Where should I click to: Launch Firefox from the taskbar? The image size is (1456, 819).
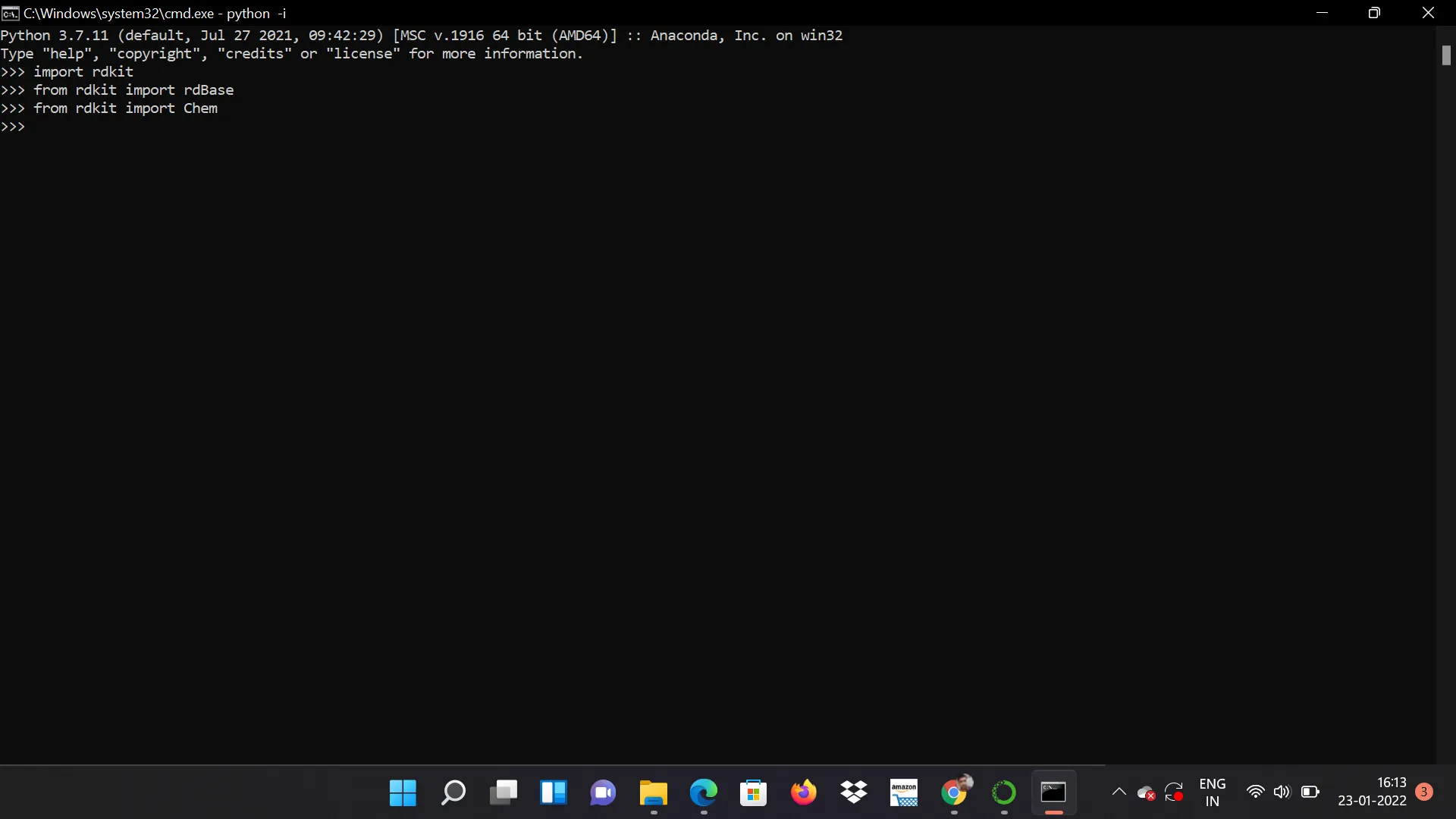coord(803,793)
